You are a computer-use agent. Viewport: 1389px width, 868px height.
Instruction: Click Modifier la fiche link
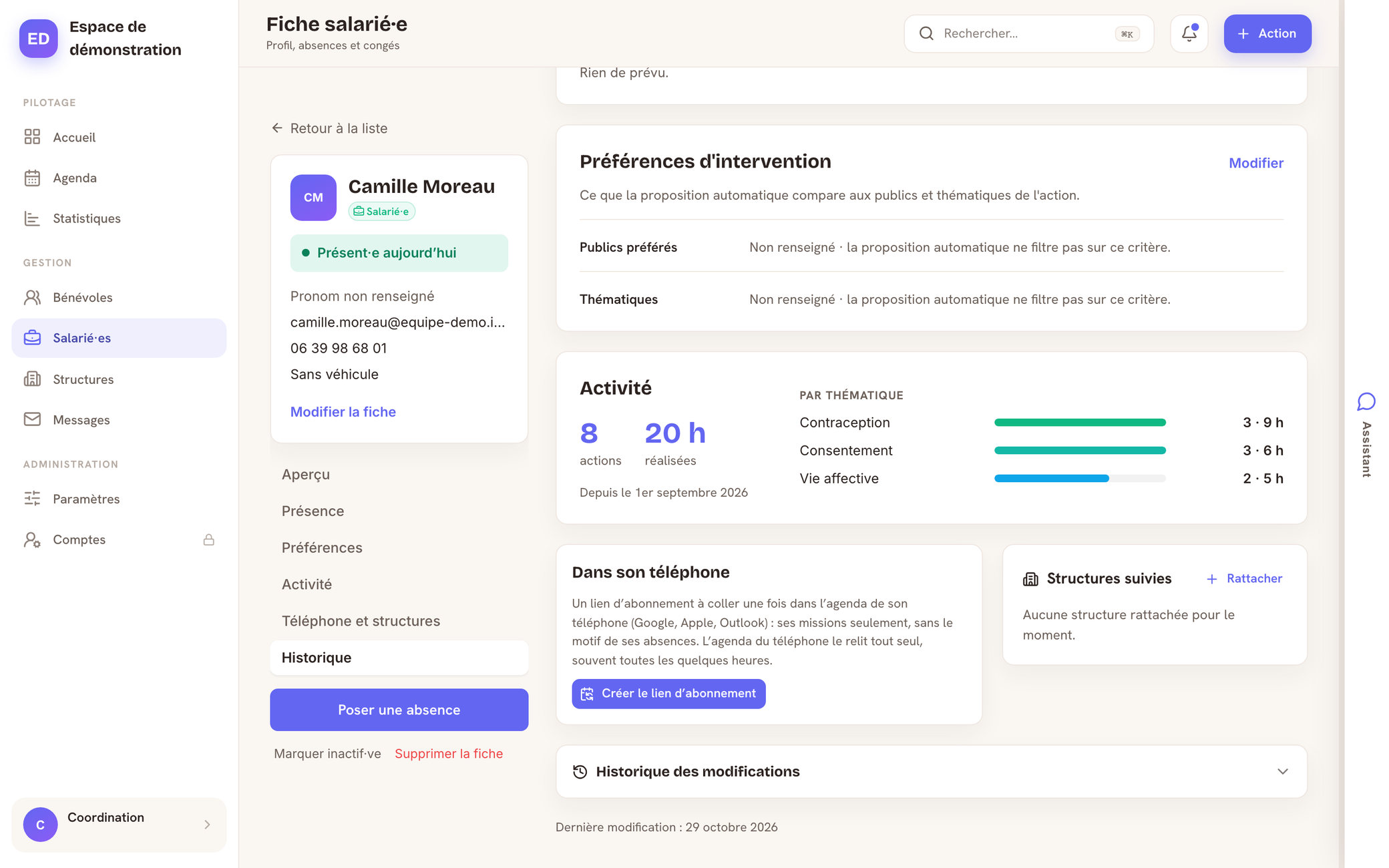343,412
